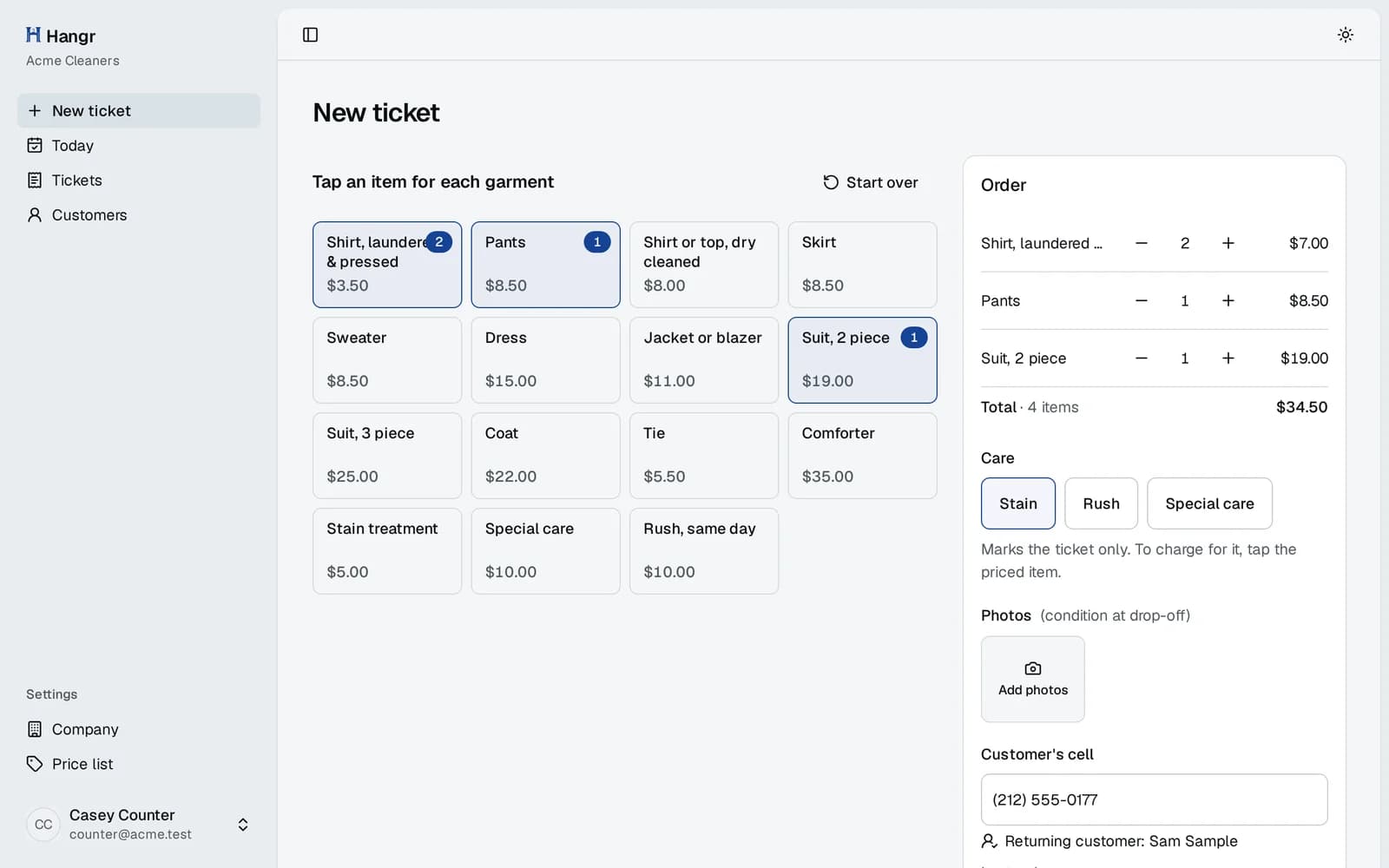This screenshot has height=868, width=1389.
Task: Click the Customer's cell phone field
Action: [x=1155, y=799]
